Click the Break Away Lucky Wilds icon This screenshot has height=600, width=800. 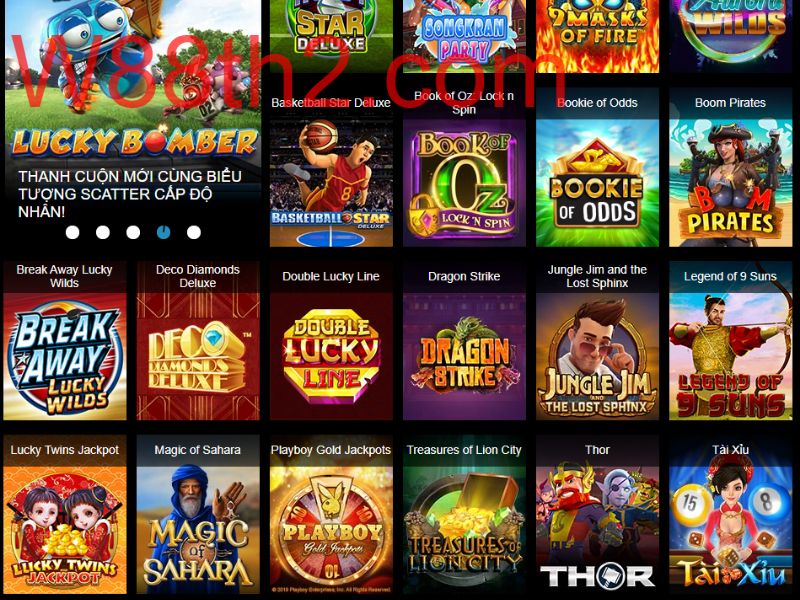65,356
